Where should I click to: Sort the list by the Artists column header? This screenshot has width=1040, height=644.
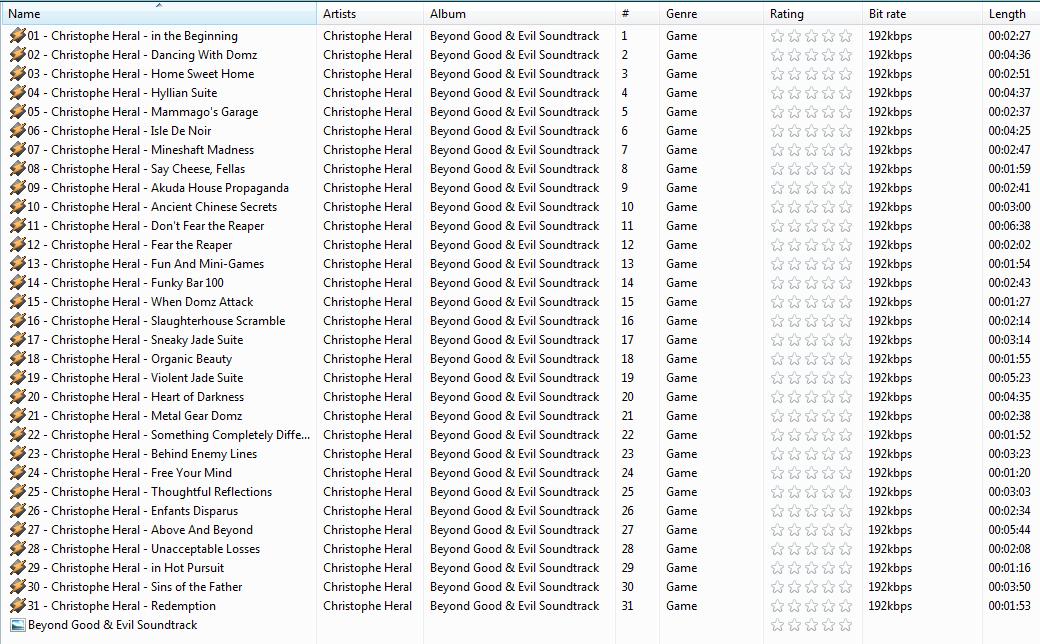(x=369, y=13)
